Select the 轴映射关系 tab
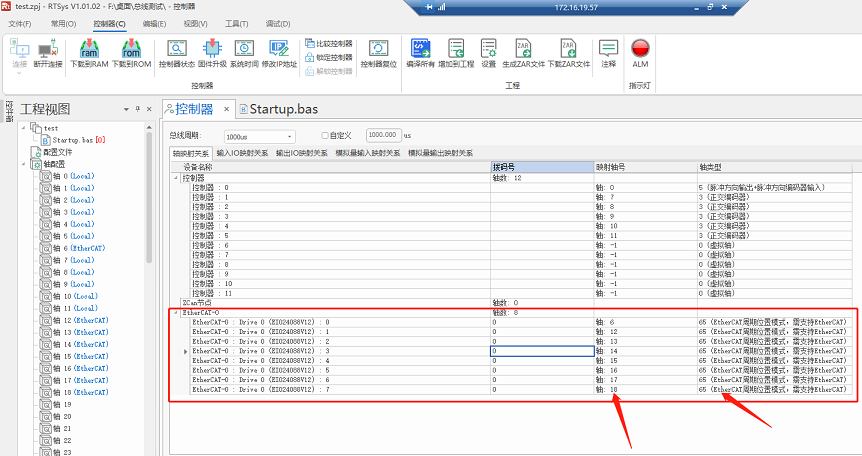The width and height of the screenshot is (862, 456). pos(191,153)
